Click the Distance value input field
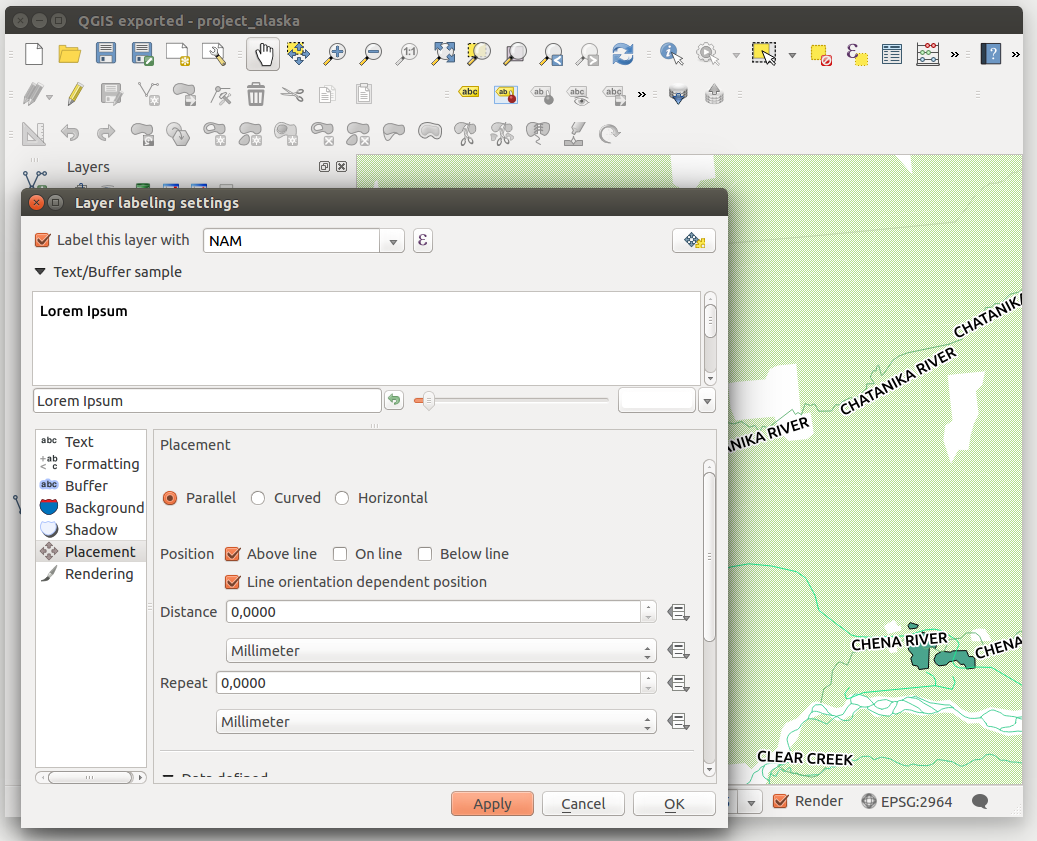 point(432,612)
